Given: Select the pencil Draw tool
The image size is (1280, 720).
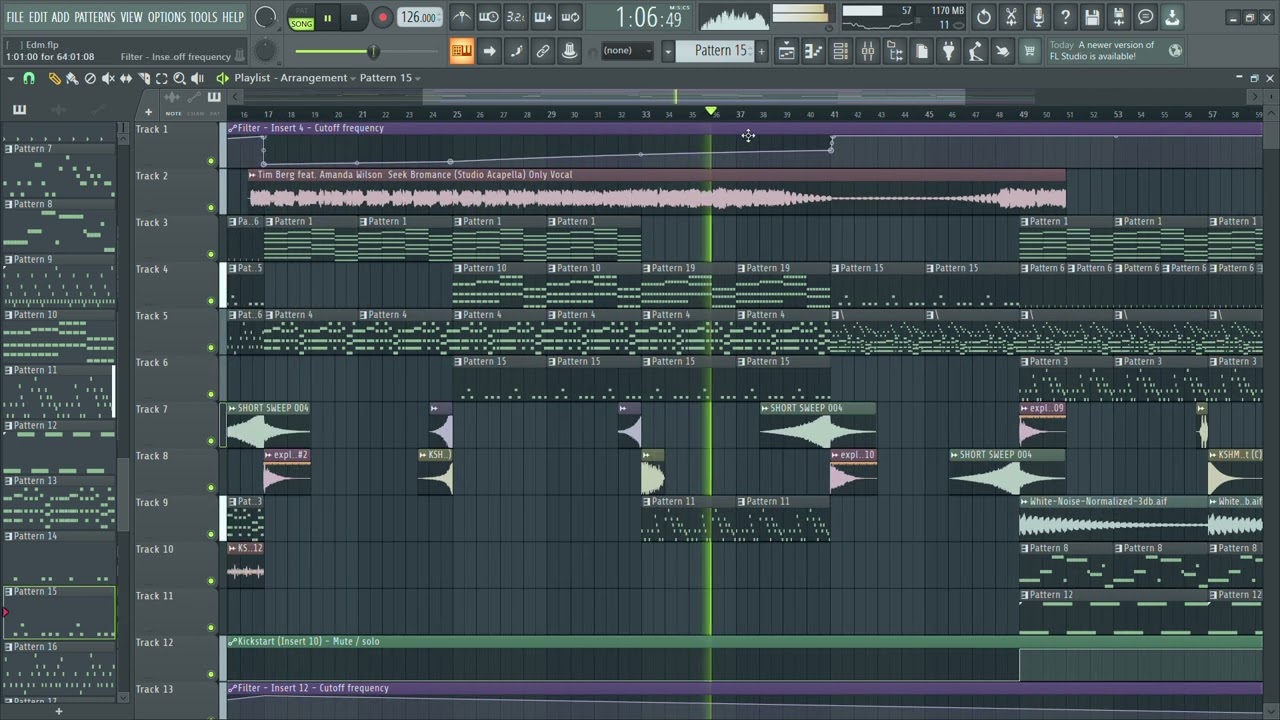Looking at the screenshot, I should [54, 78].
